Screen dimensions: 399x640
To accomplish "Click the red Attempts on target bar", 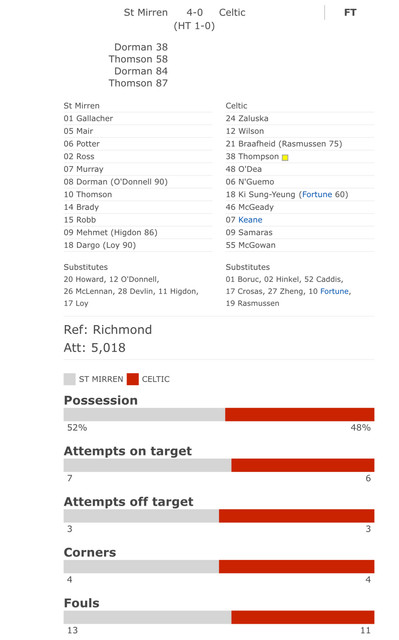I will (x=303, y=465).
